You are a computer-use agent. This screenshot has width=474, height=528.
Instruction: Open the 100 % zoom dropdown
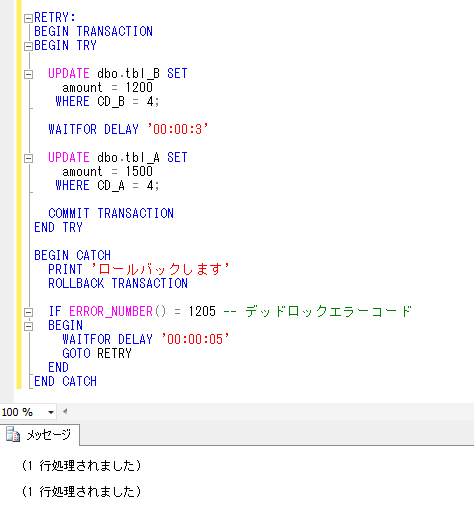51,412
